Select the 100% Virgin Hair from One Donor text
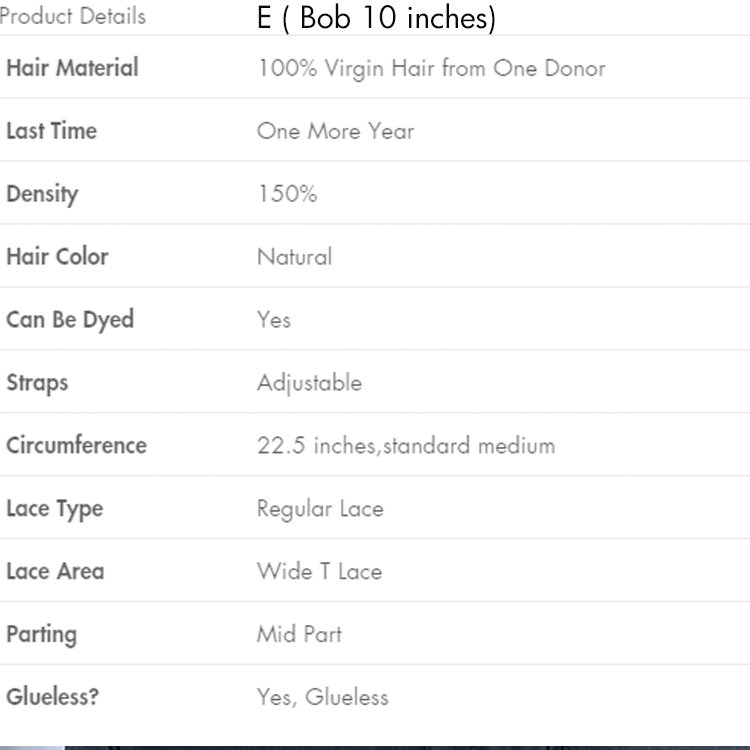Viewport: 750px width, 750px height. (x=431, y=69)
